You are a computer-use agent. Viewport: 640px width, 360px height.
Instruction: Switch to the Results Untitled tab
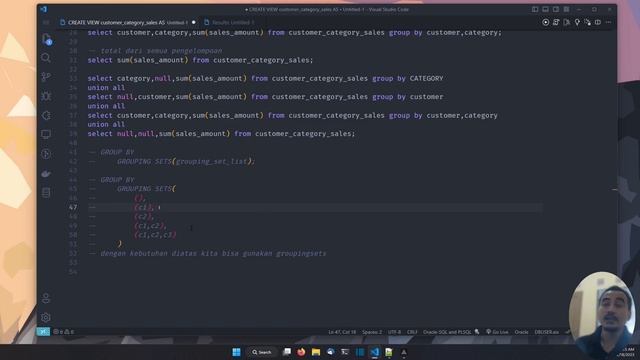(x=229, y=22)
